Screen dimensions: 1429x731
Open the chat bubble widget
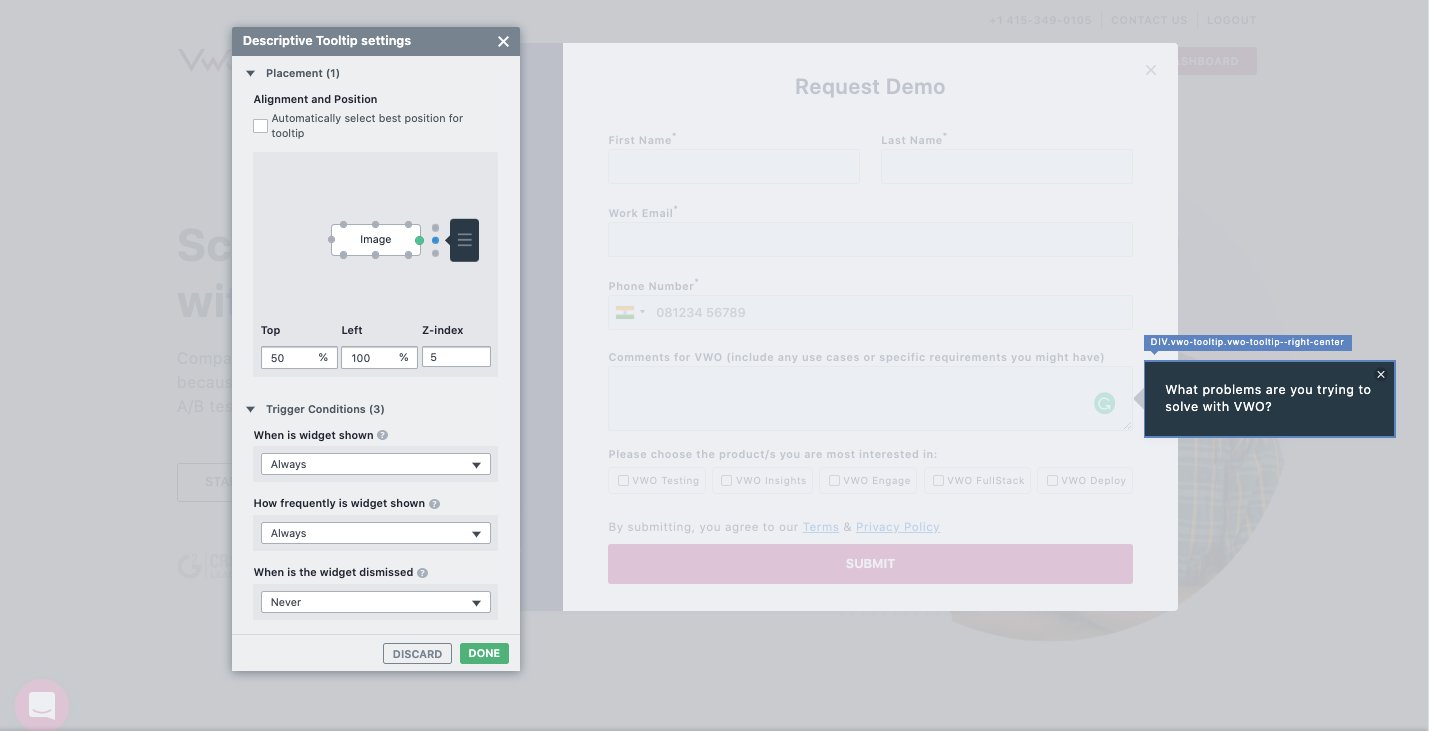point(42,705)
